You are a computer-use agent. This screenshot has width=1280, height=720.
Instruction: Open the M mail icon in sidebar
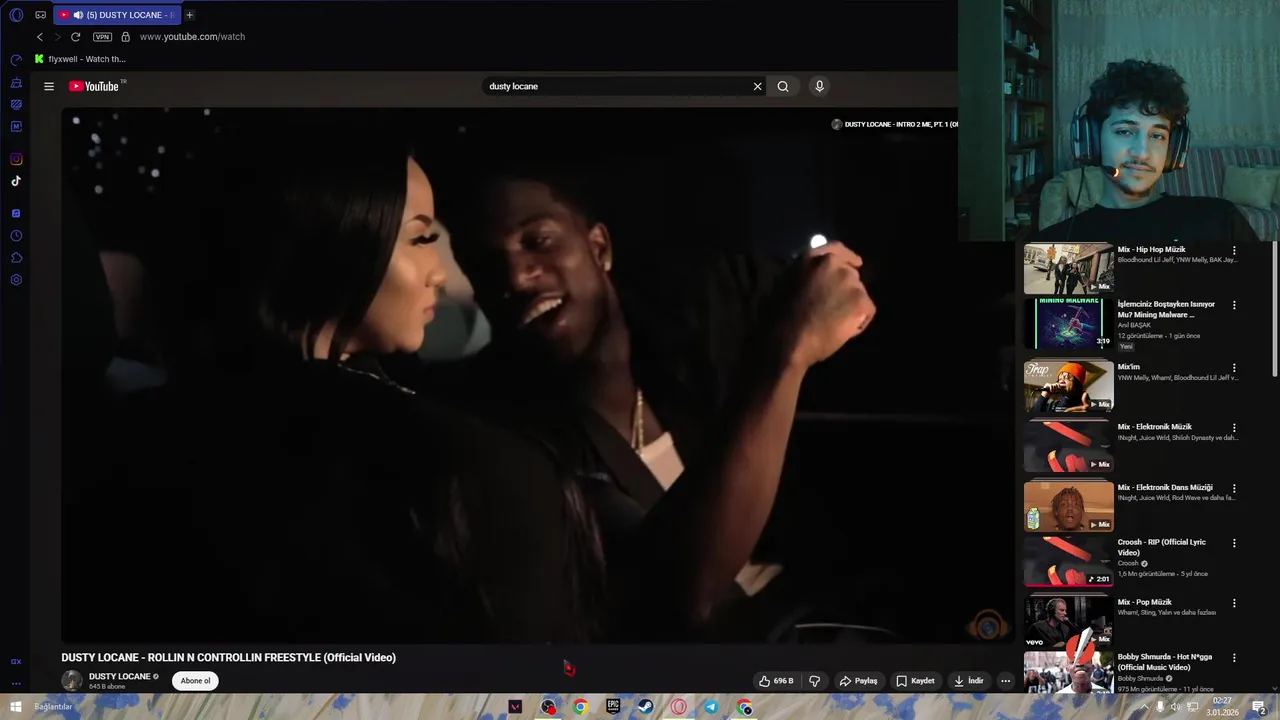point(16,127)
